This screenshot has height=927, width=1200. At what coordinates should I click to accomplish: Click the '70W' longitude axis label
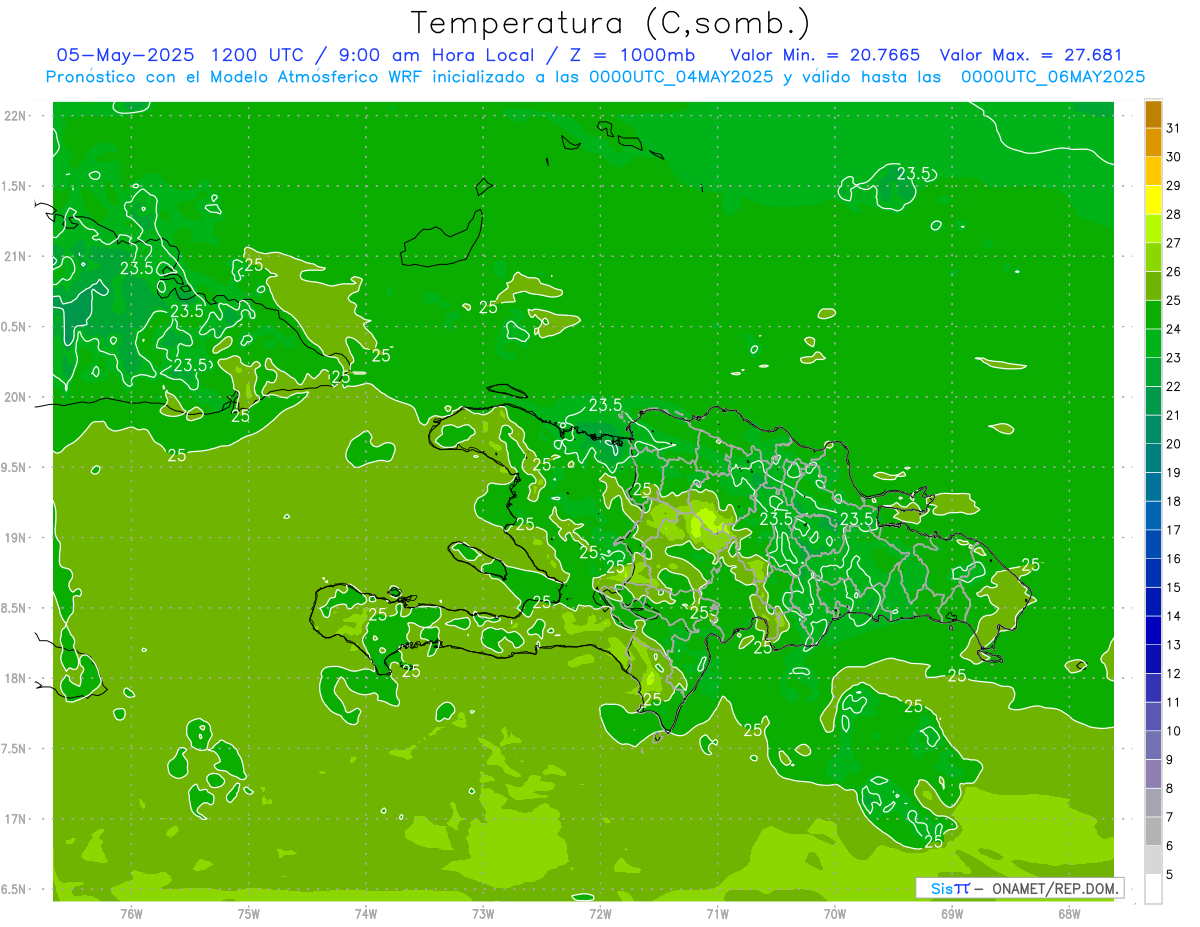[835, 913]
